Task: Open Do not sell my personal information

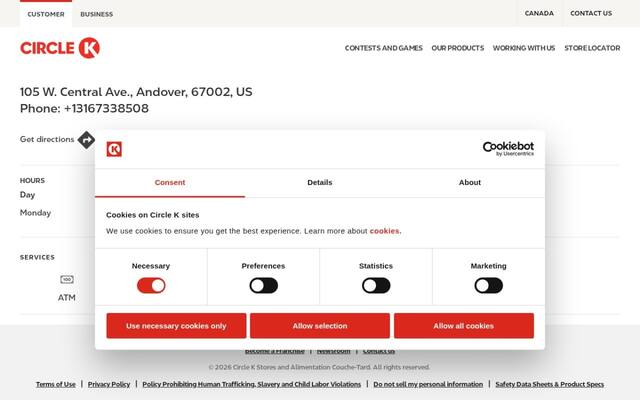Action: (x=428, y=384)
